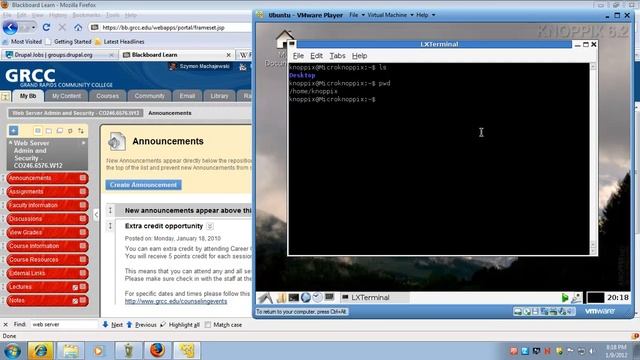Switch course menu to folder view icon
The width and height of the screenshot is (640, 360).
49,131
